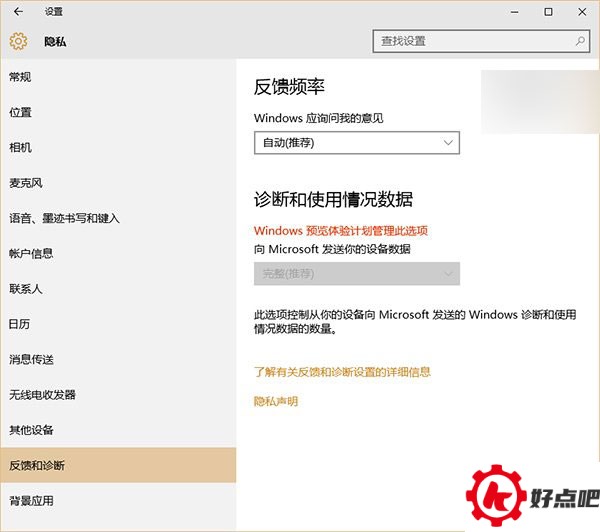The image size is (600, 532).
Task: Open 了解有关反馈和诊断设置的详细信息 link
Action: (342, 372)
